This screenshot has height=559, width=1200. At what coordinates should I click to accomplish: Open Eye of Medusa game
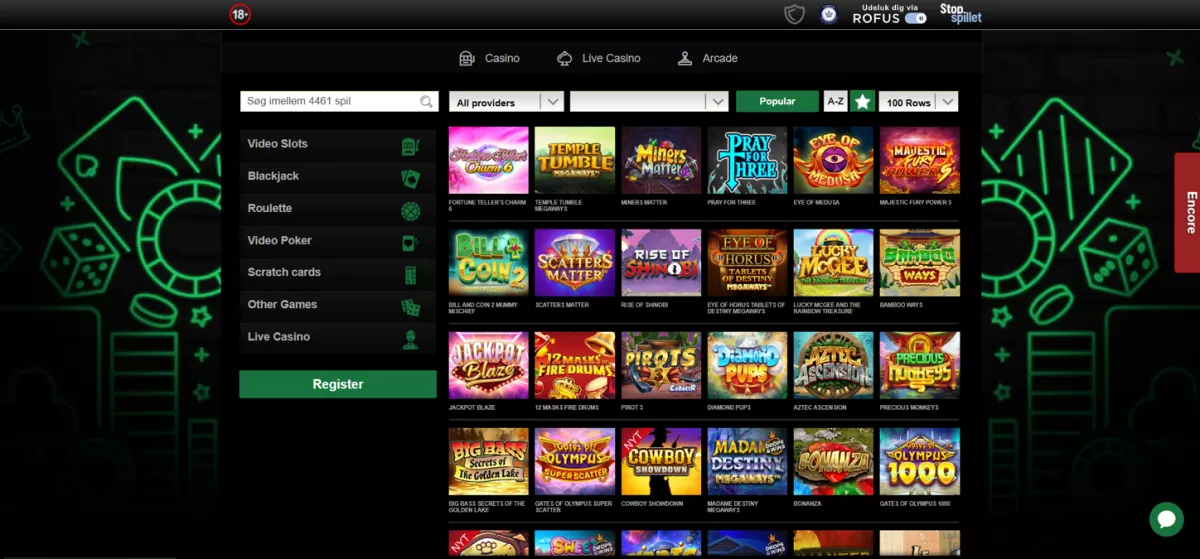coord(833,160)
